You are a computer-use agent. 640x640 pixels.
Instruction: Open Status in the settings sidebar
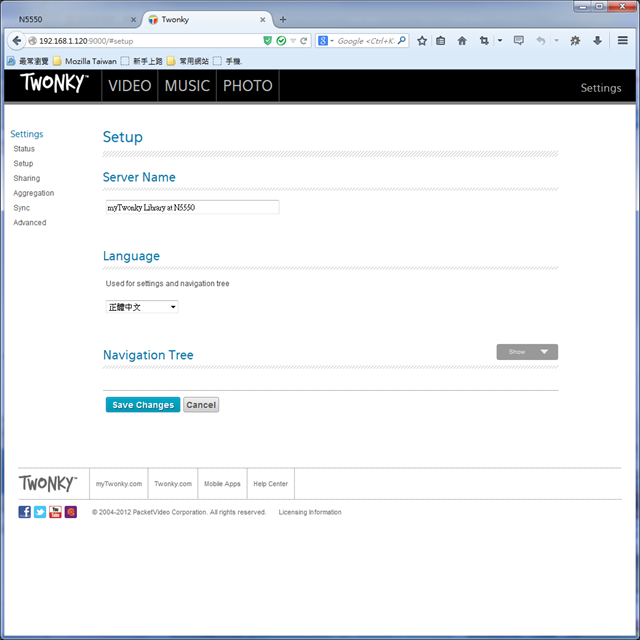click(x=24, y=149)
